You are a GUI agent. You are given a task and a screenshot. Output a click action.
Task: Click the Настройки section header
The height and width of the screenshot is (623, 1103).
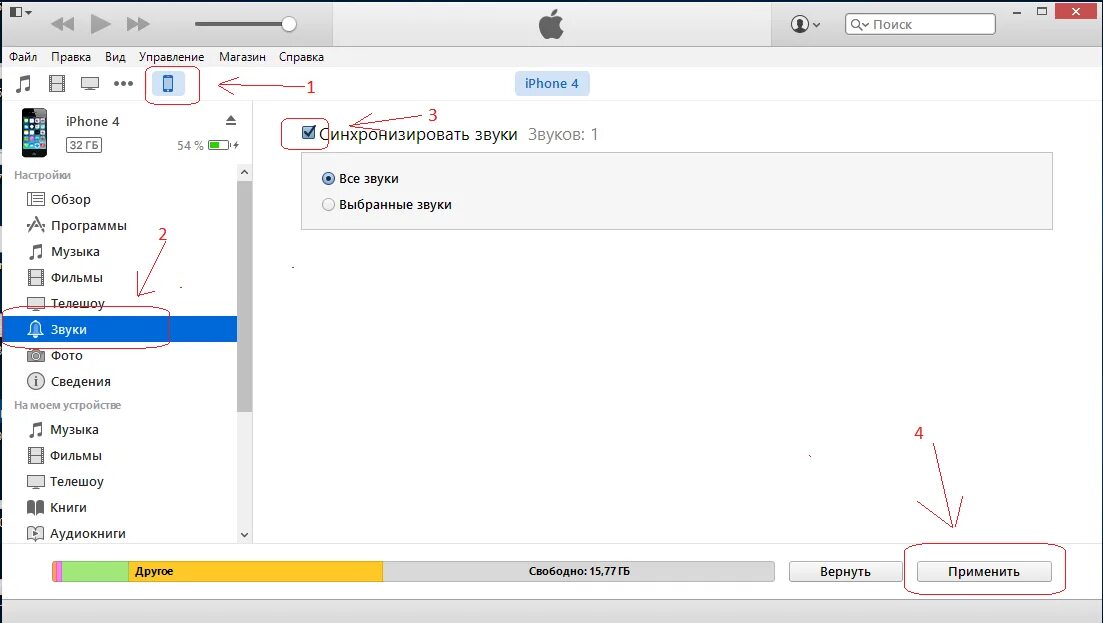[x=43, y=175]
